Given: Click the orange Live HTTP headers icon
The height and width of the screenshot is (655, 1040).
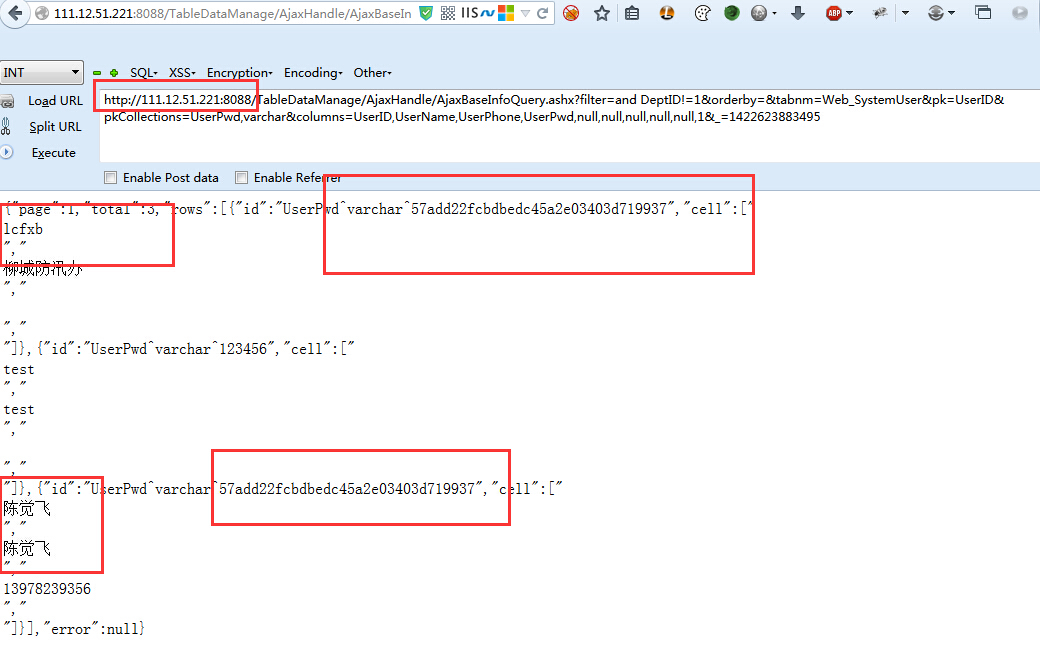Looking at the screenshot, I should [x=667, y=13].
